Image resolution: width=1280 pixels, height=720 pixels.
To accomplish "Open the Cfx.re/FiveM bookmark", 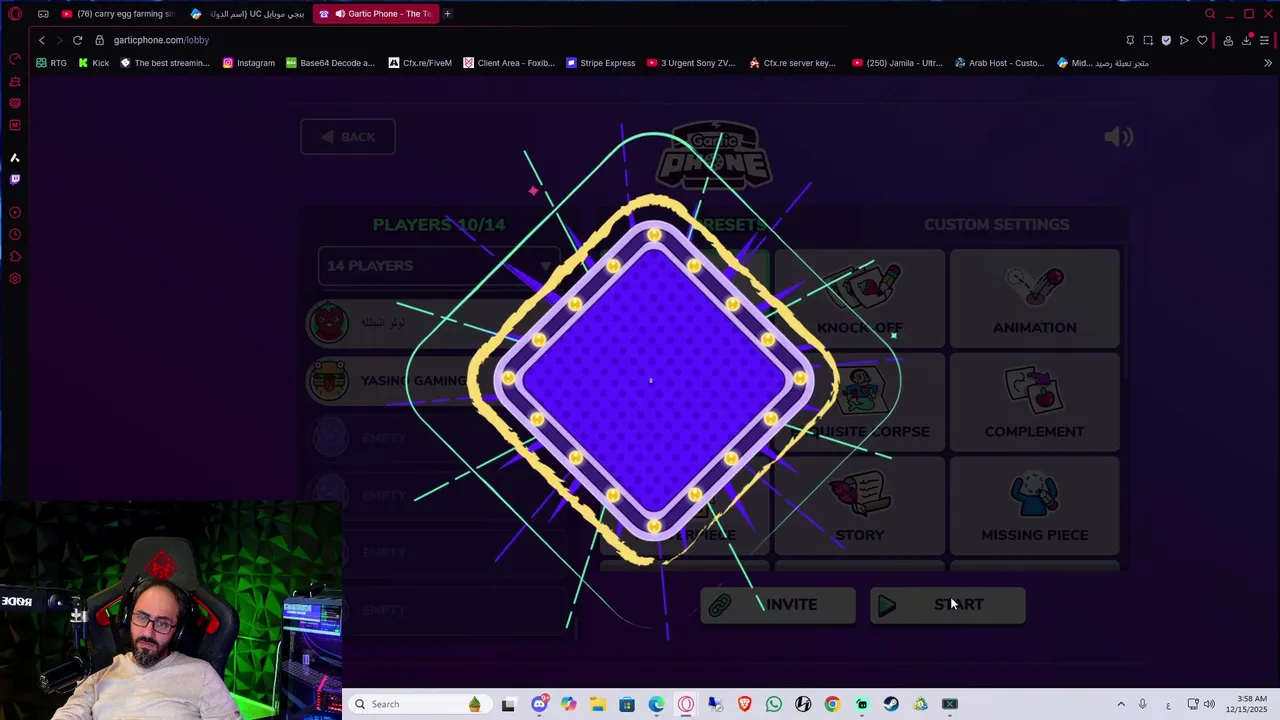I will click(x=420, y=63).
